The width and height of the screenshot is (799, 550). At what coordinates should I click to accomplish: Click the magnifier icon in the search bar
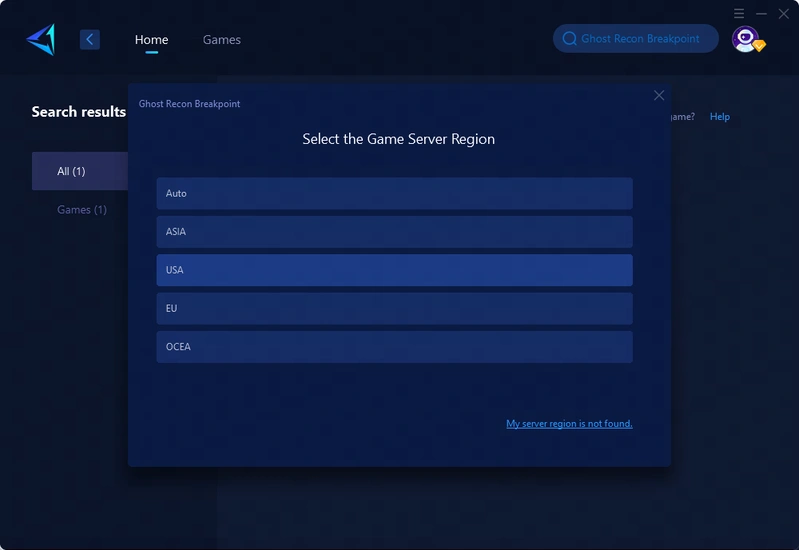pyautogui.click(x=569, y=39)
